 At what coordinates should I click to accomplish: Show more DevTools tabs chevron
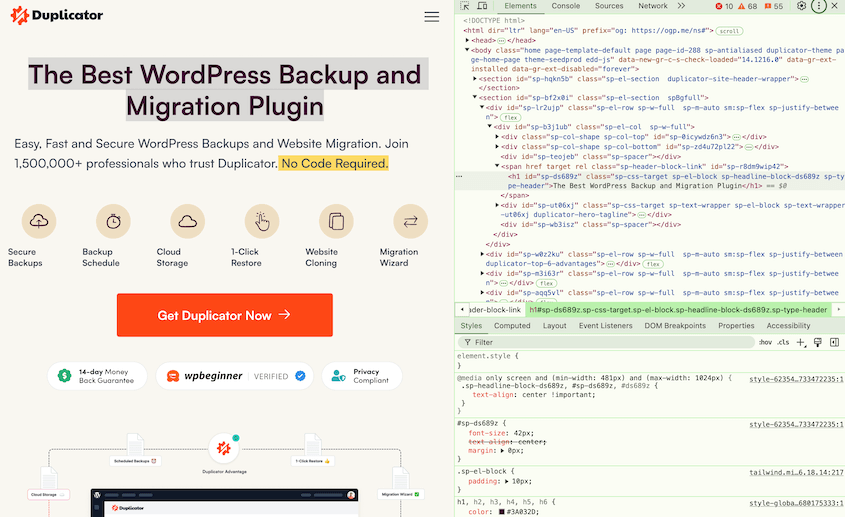pos(681,6)
